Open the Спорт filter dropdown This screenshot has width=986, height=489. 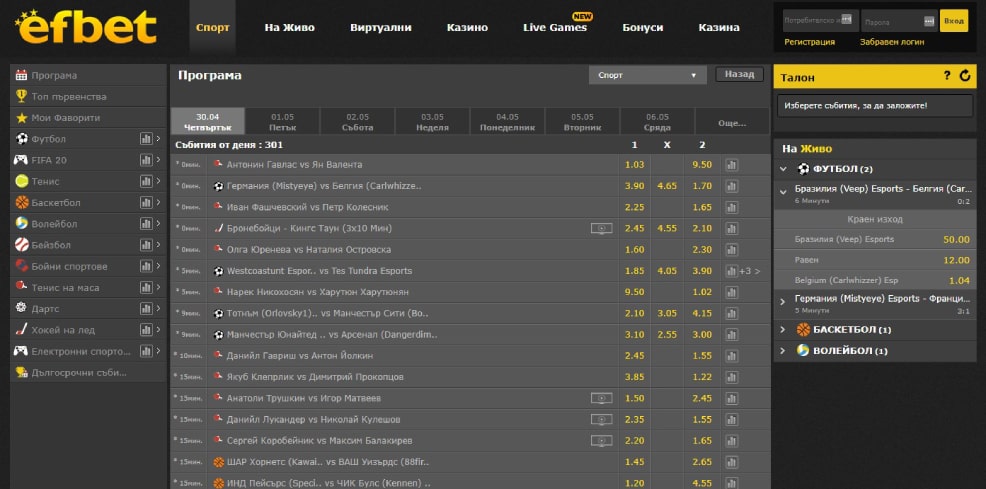(x=648, y=75)
